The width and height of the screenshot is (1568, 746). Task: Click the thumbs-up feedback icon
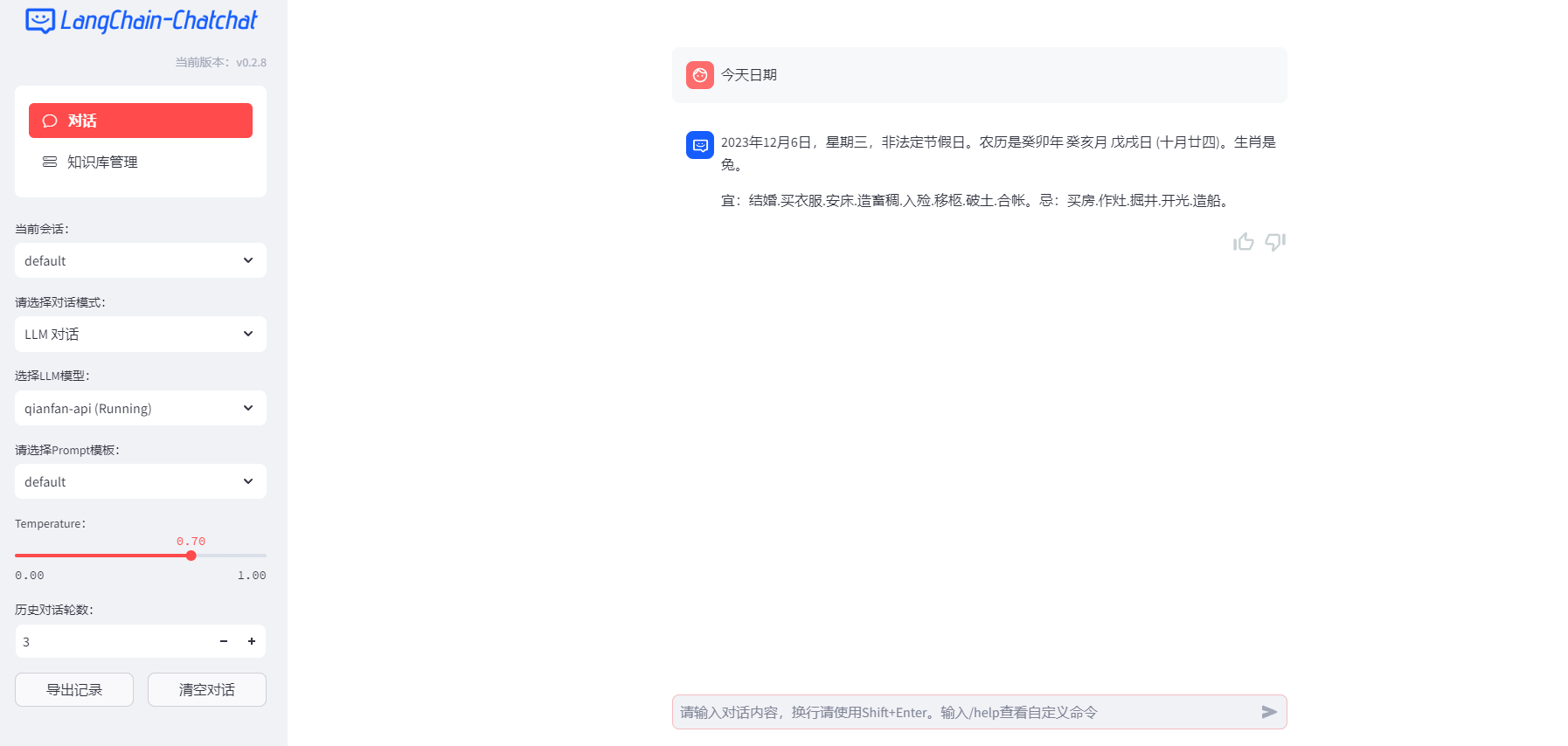click(x=1244, y=242)
